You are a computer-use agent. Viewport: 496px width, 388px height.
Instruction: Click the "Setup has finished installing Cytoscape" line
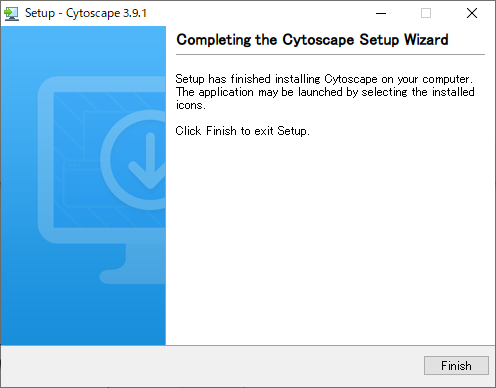[x=324, y=79]
